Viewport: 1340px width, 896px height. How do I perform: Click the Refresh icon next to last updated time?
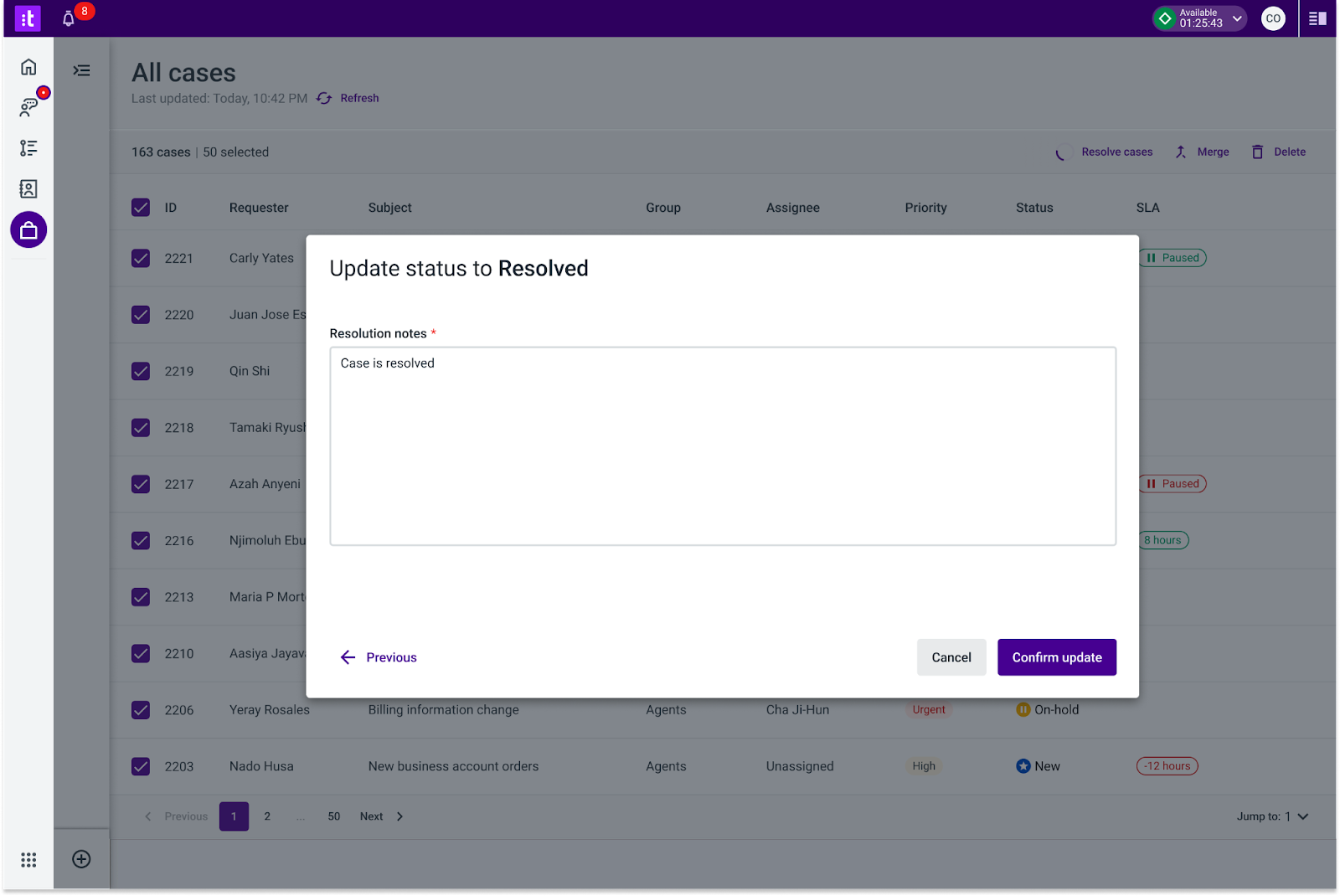coord(324,98)
